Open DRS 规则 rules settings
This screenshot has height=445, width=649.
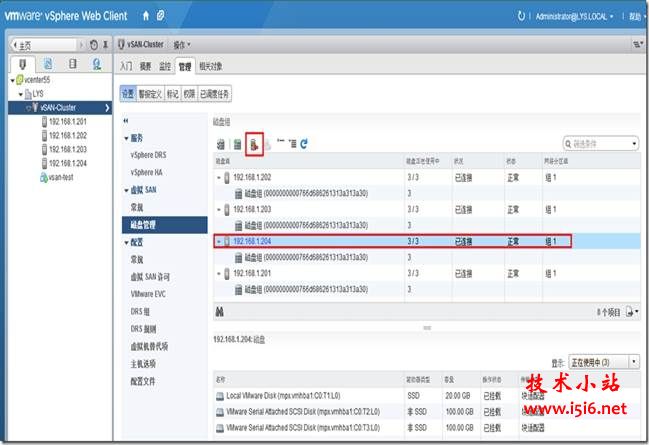(143, 329)
